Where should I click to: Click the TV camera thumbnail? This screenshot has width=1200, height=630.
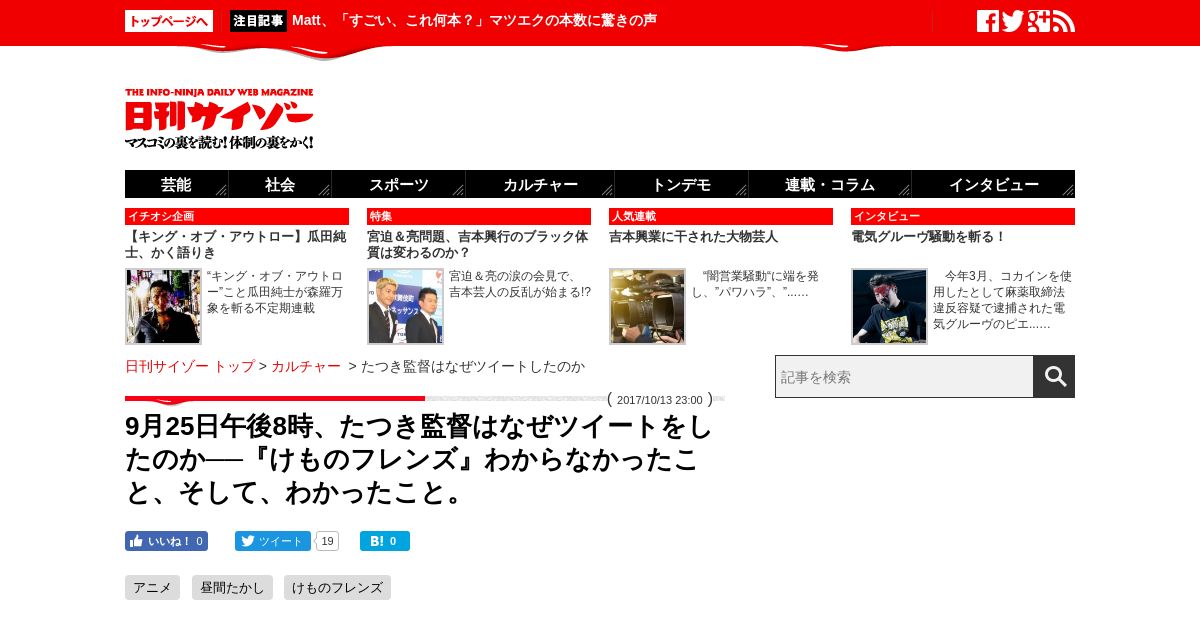(x=647, y=306)
